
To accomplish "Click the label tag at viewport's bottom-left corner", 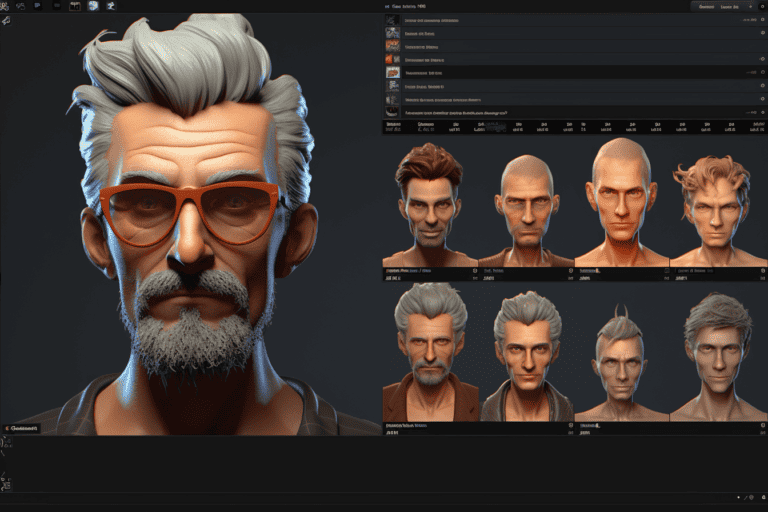I will click(21, 428).
